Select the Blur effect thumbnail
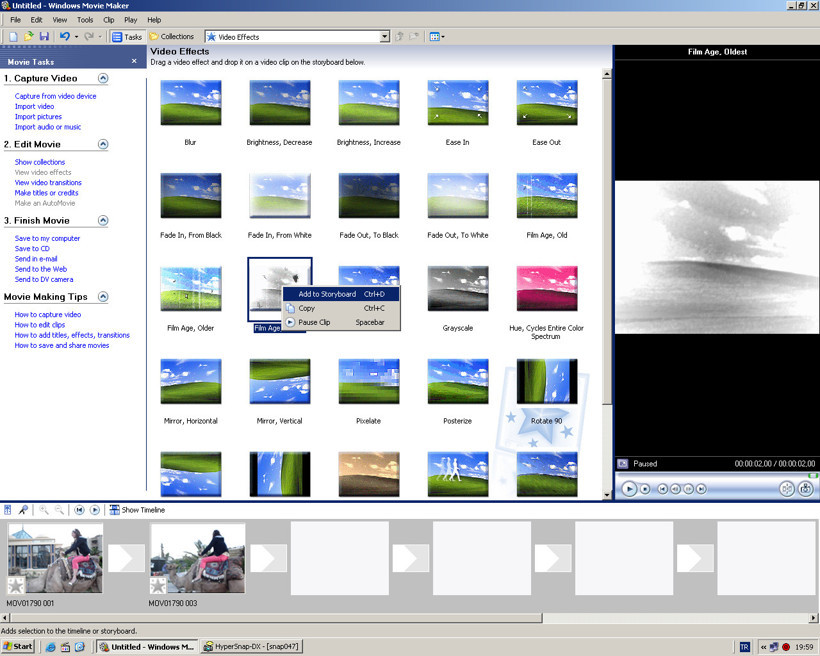This screenshot has width=820, height=656. tap(191, 103)
